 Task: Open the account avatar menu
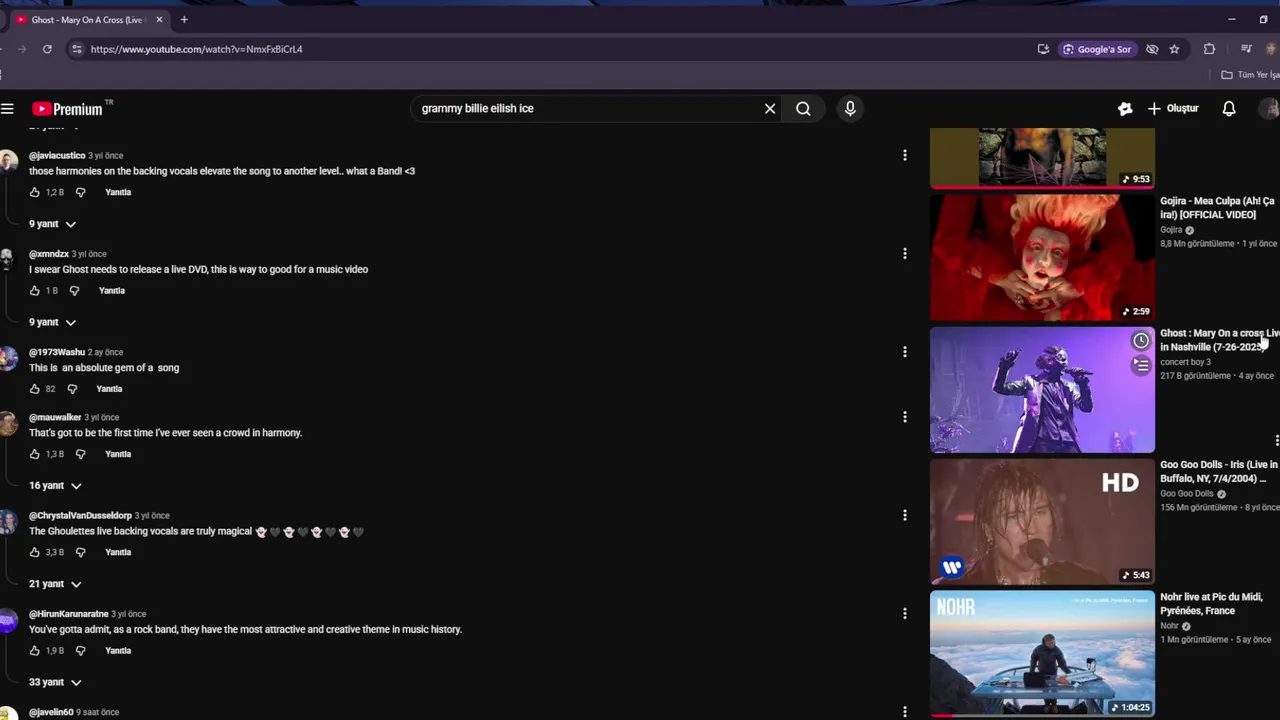point(1270,109)
